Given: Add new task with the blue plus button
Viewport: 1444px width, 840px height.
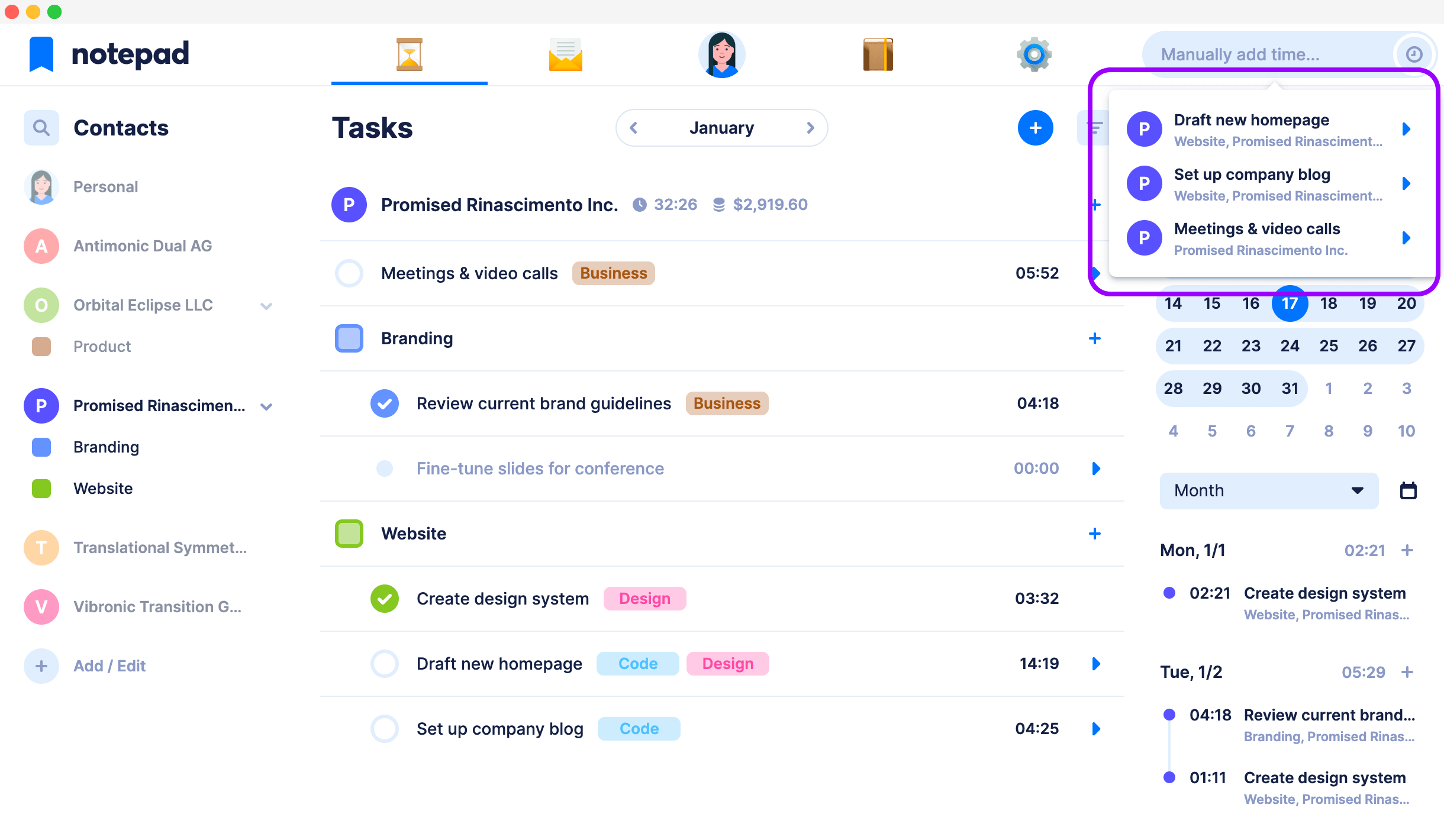Looking at the screenshot, I should click(1035, 127).
